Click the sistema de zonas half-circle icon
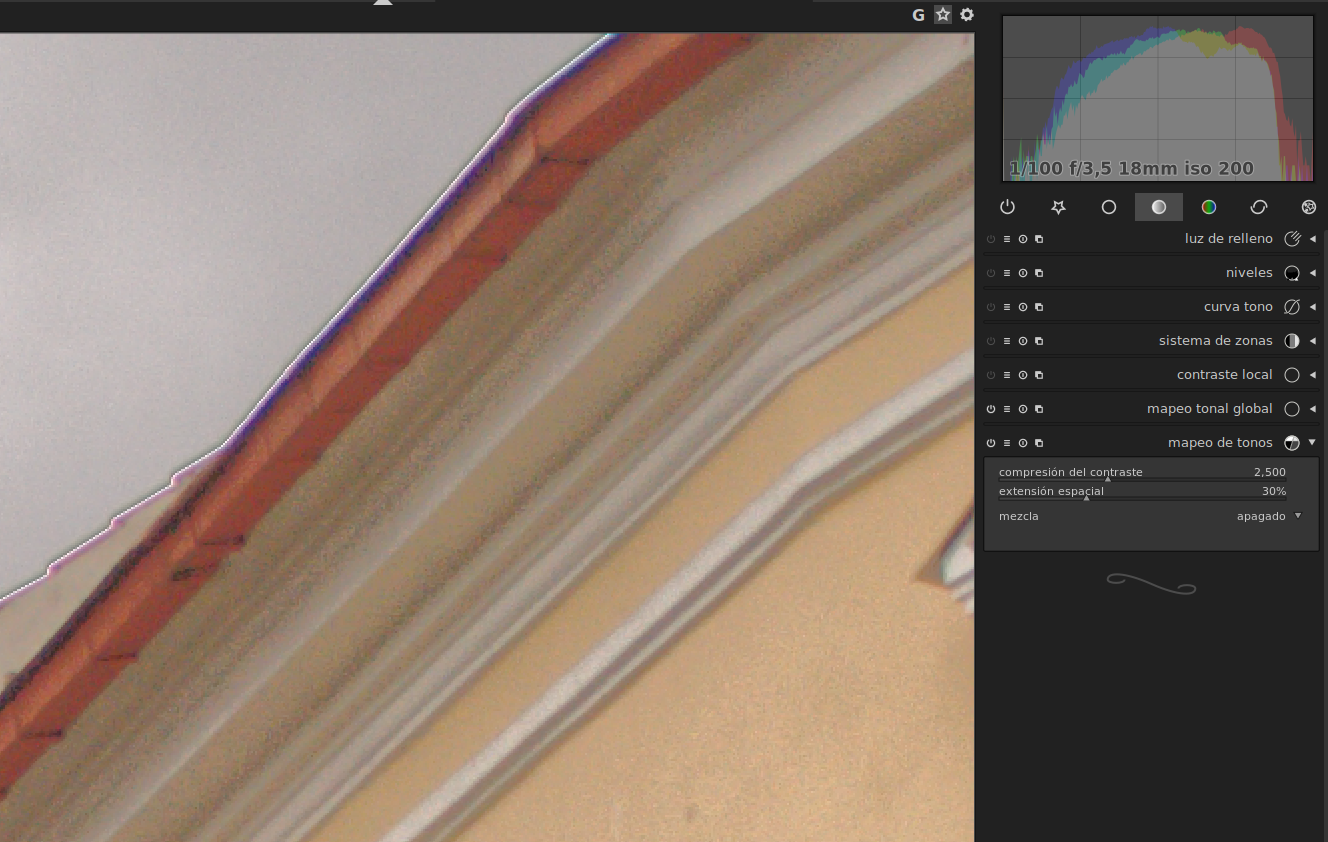The width and height of the screenshot is (1328, 842). [1292, 341]
